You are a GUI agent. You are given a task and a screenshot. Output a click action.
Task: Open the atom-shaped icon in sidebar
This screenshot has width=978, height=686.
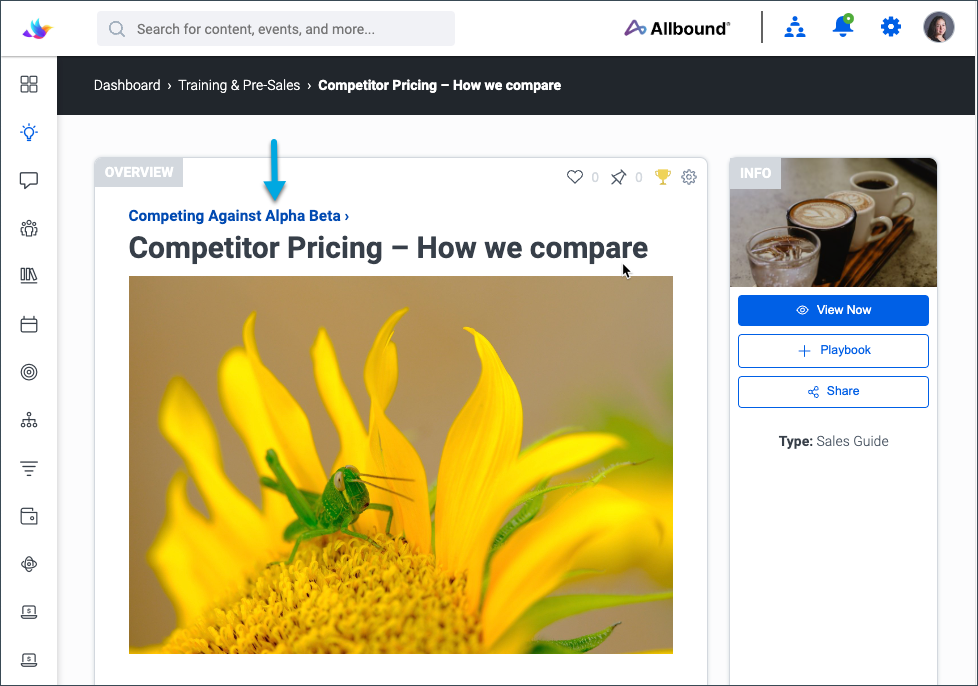[29, 564]
